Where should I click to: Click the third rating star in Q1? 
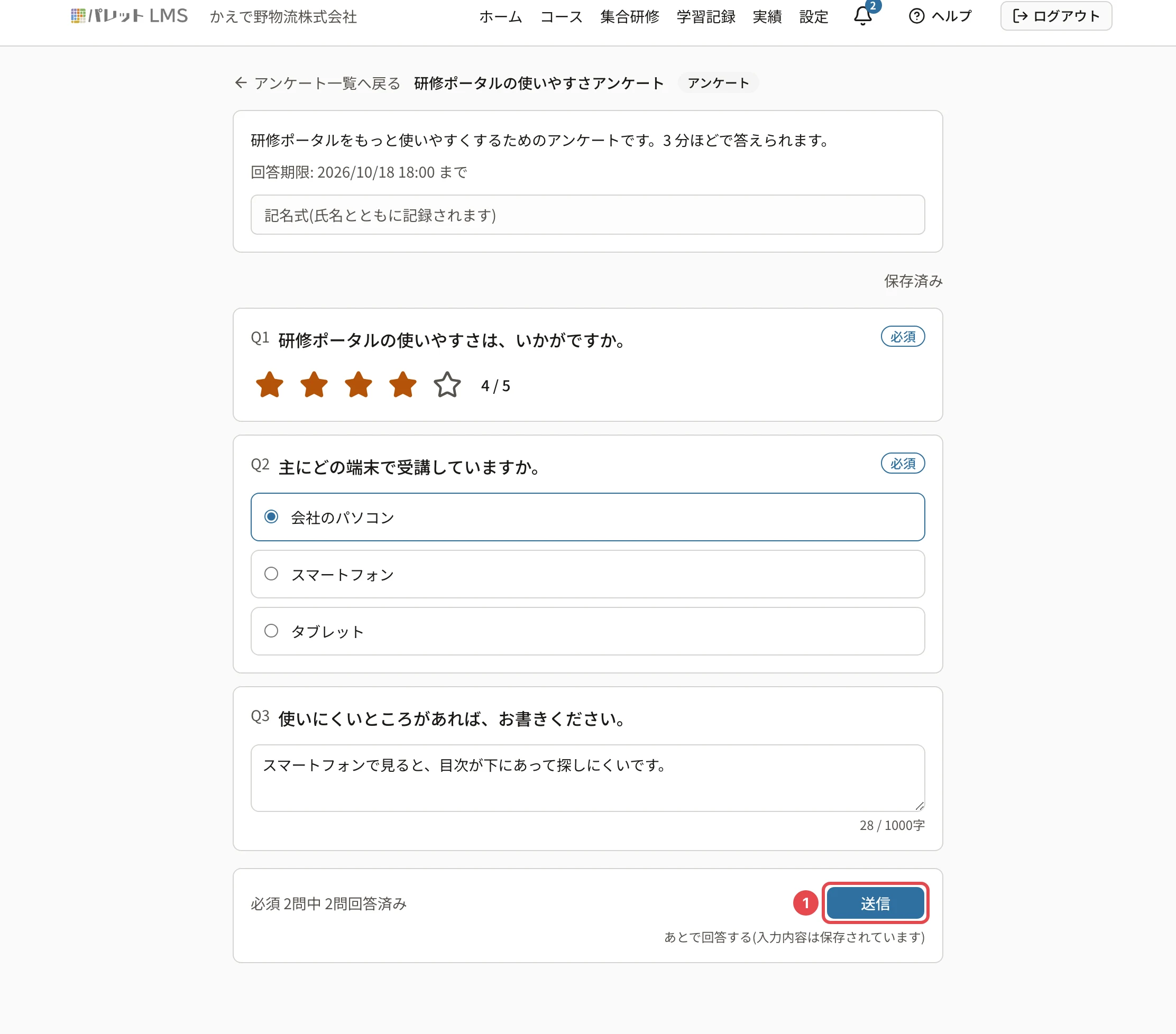click(x=358, y=385)
